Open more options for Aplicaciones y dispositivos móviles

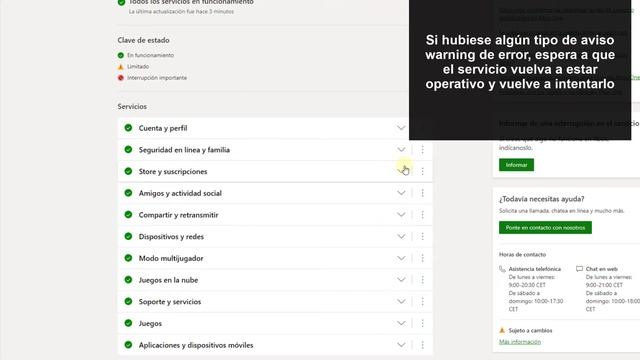pos(422,345)
